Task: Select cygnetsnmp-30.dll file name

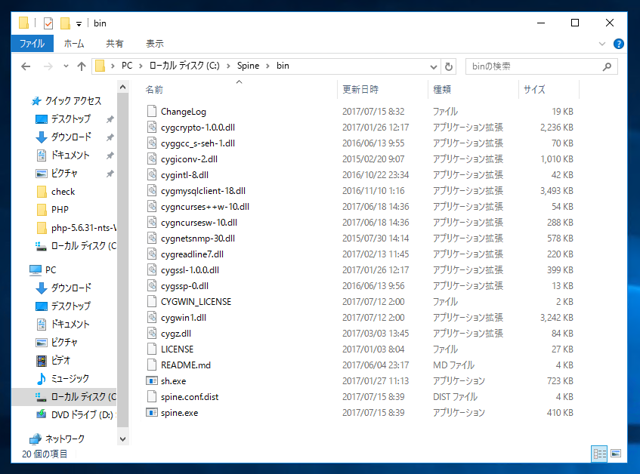Action: click(x=198, y=238)
